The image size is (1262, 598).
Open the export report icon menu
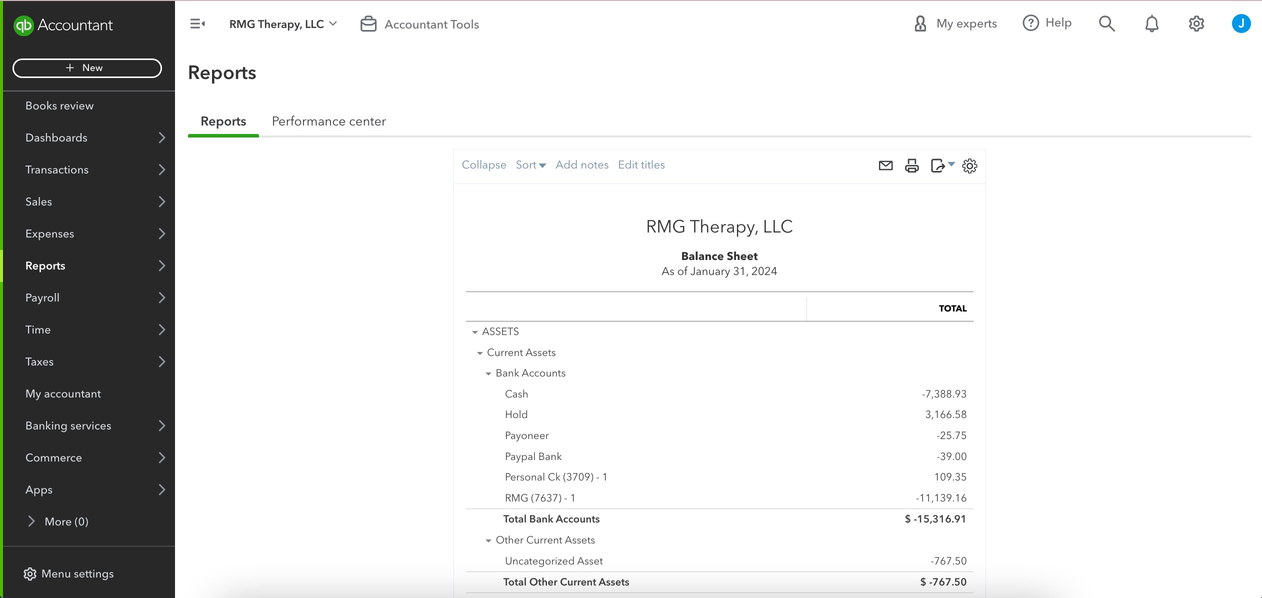tap(942, 166)
